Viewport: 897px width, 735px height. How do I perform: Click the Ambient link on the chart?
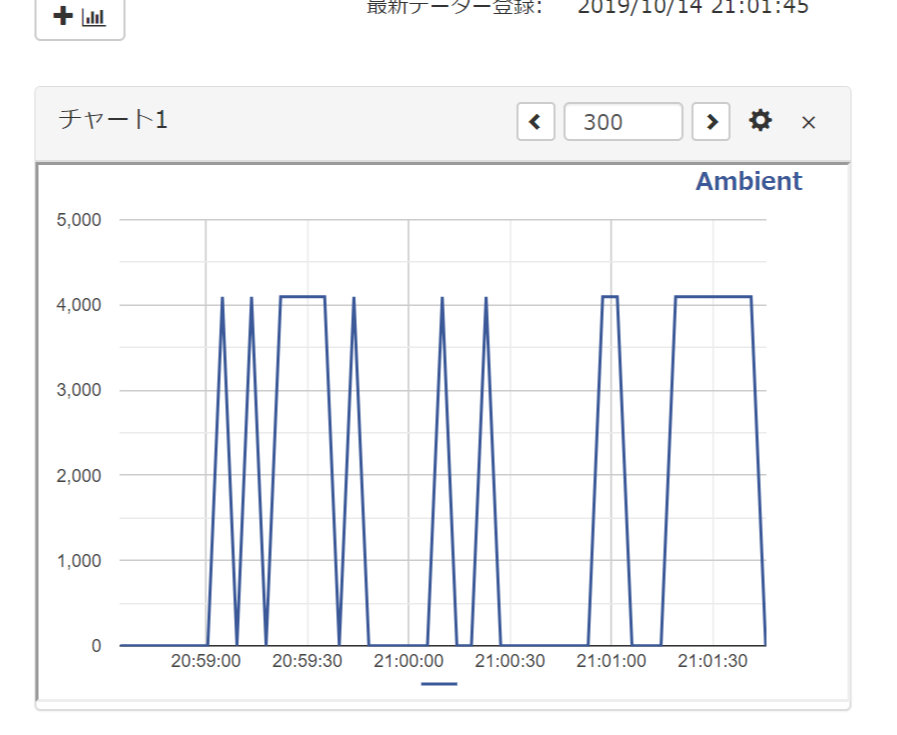[748, 181]
